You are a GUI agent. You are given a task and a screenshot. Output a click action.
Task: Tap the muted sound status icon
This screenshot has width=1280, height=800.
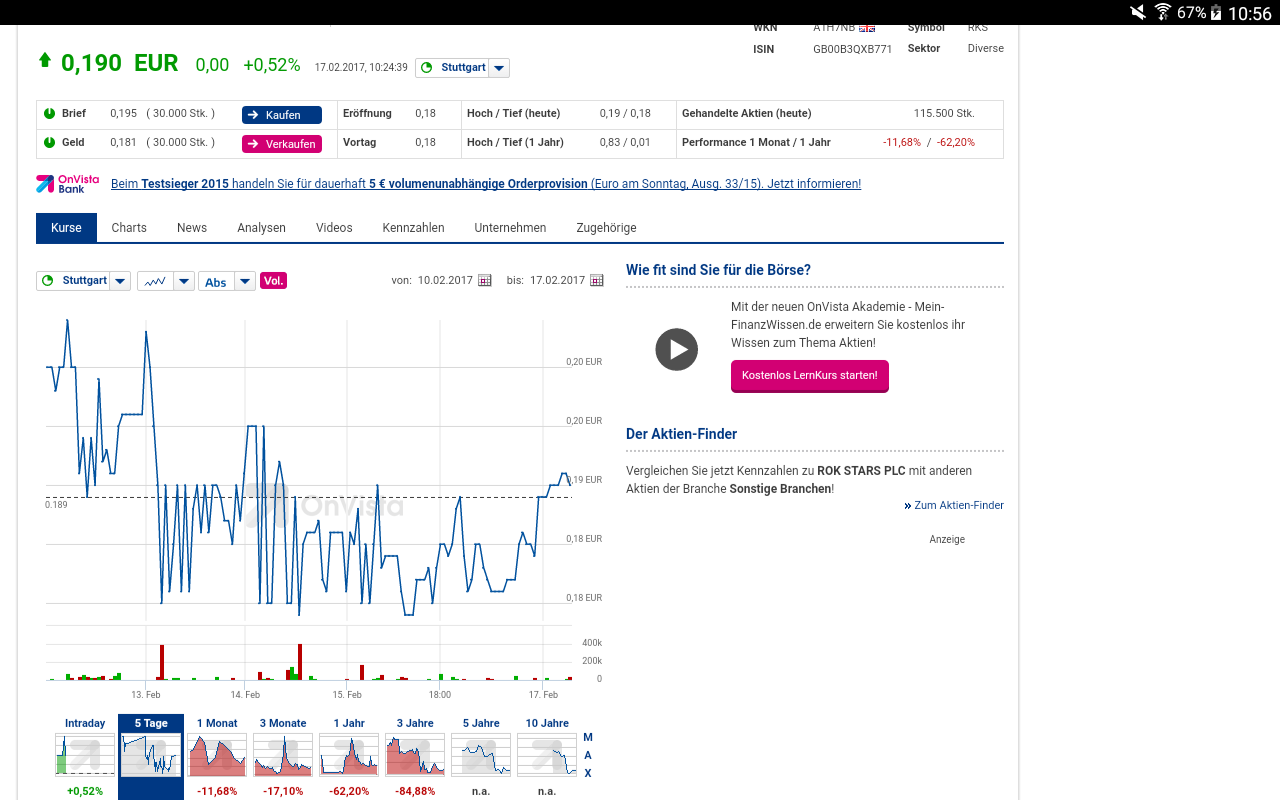click(x=1138, y=13)
